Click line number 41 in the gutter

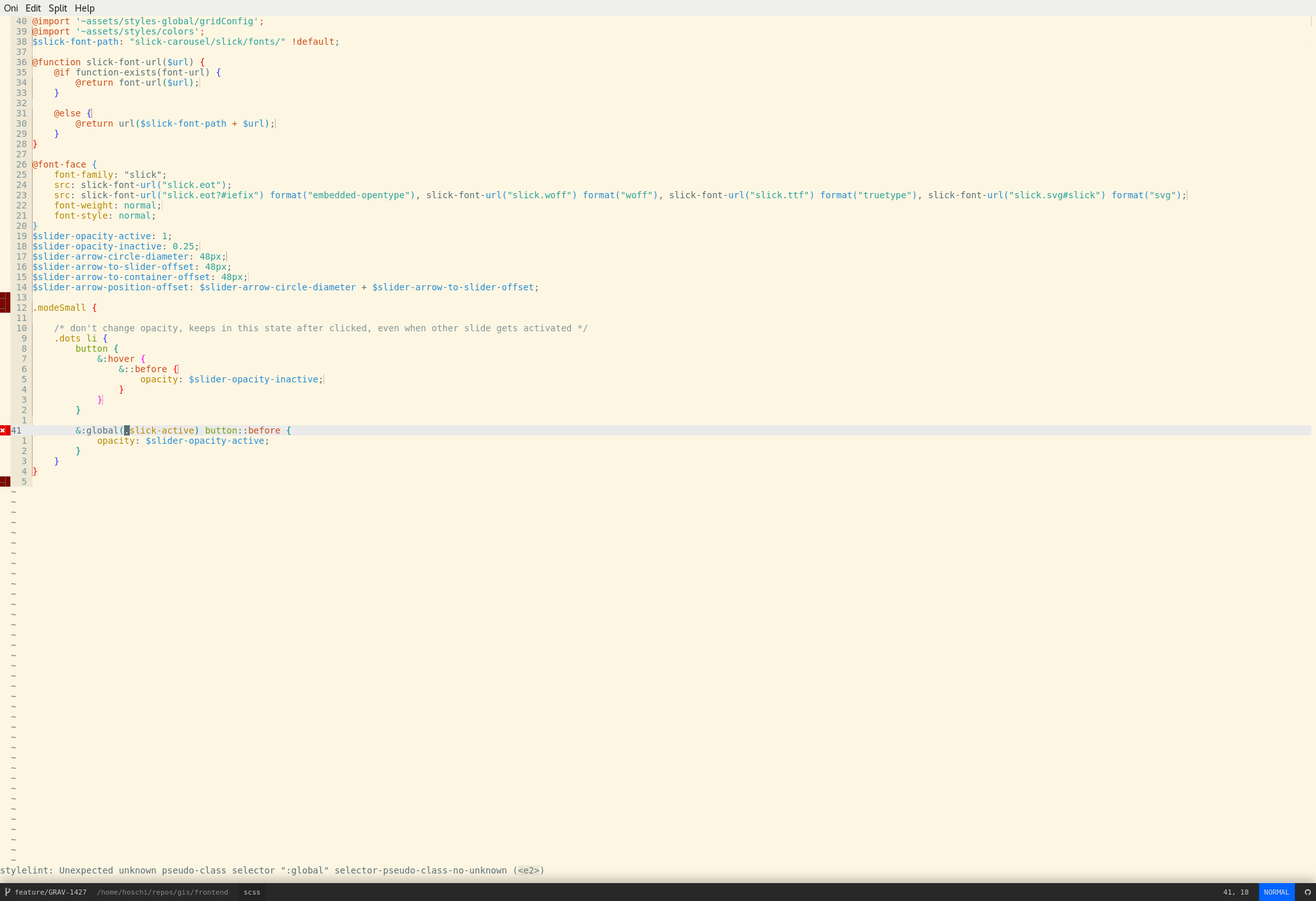[x=18, y=430]
